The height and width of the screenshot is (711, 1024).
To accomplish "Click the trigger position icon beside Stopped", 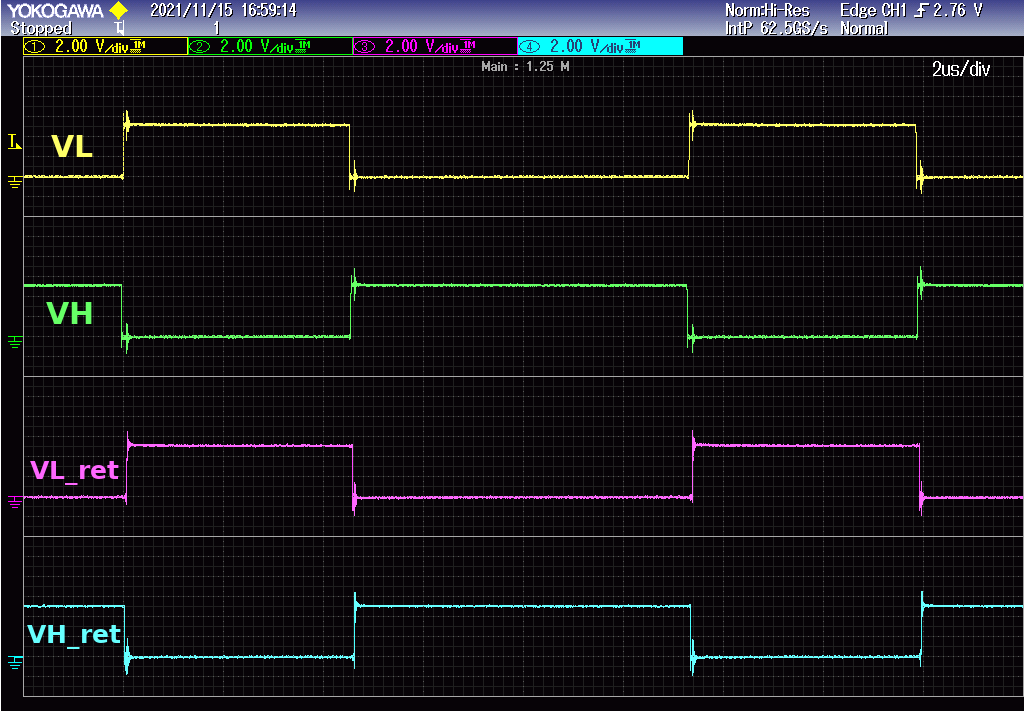I will [x=120, y=28].
